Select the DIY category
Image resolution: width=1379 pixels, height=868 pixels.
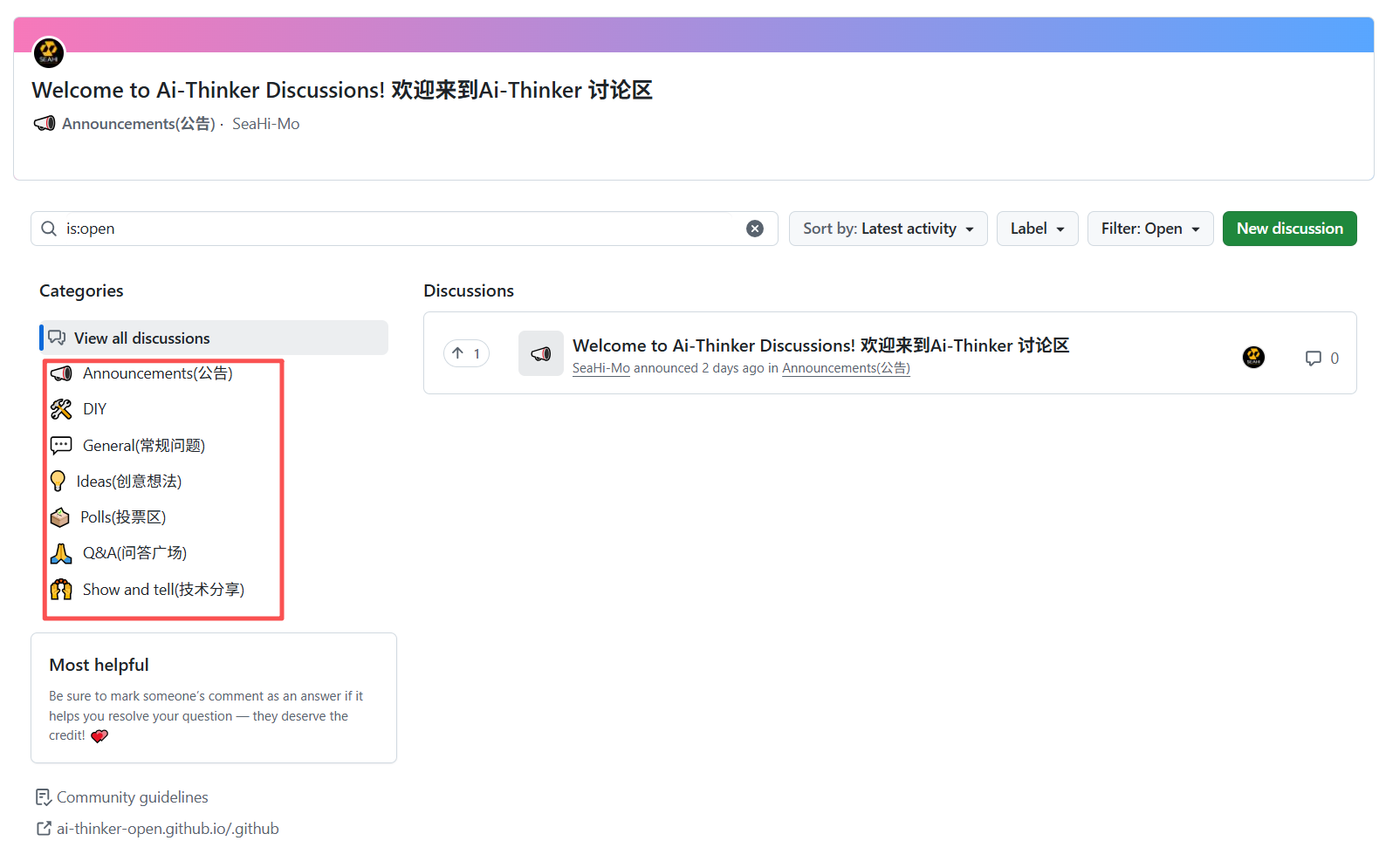coord(94,409)
